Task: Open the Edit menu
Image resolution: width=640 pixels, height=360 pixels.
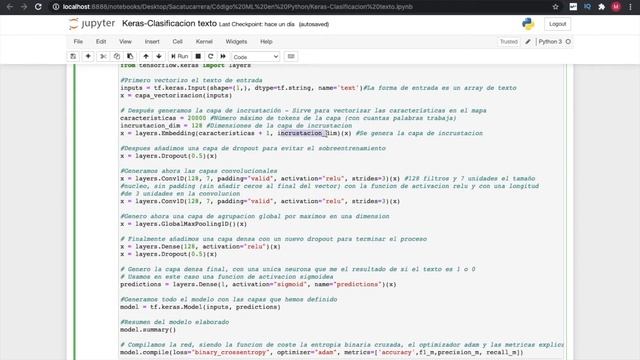Action: pyautogui.click(x=101, y=42)
